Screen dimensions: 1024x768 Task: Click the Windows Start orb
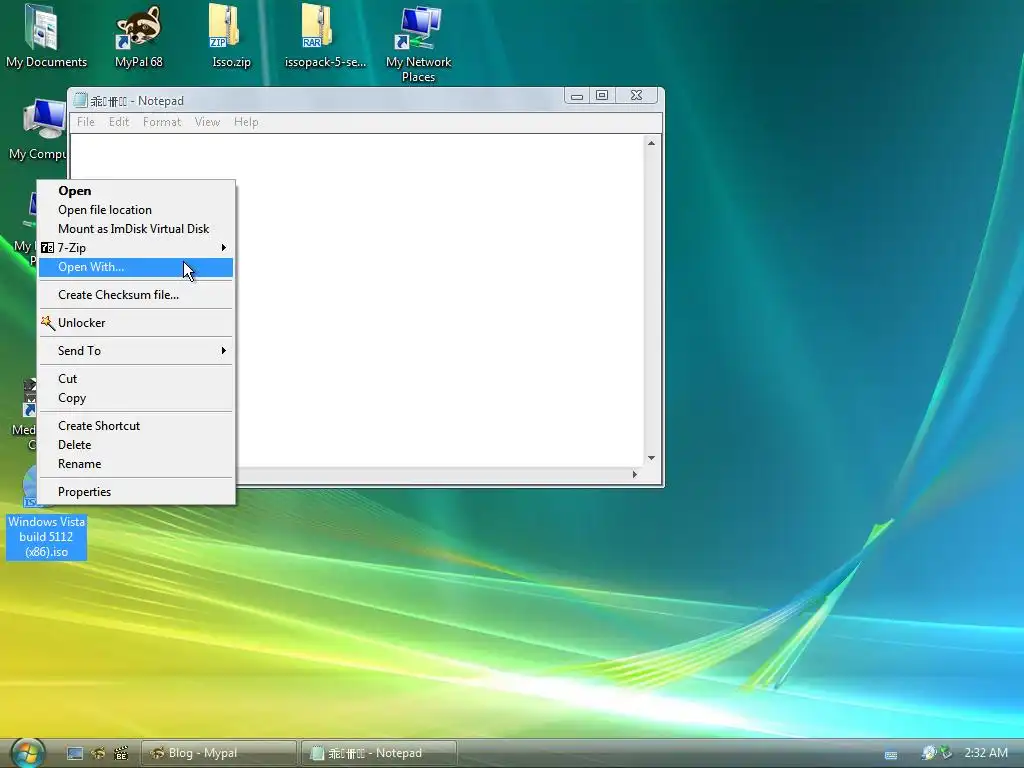click(27, 752)
